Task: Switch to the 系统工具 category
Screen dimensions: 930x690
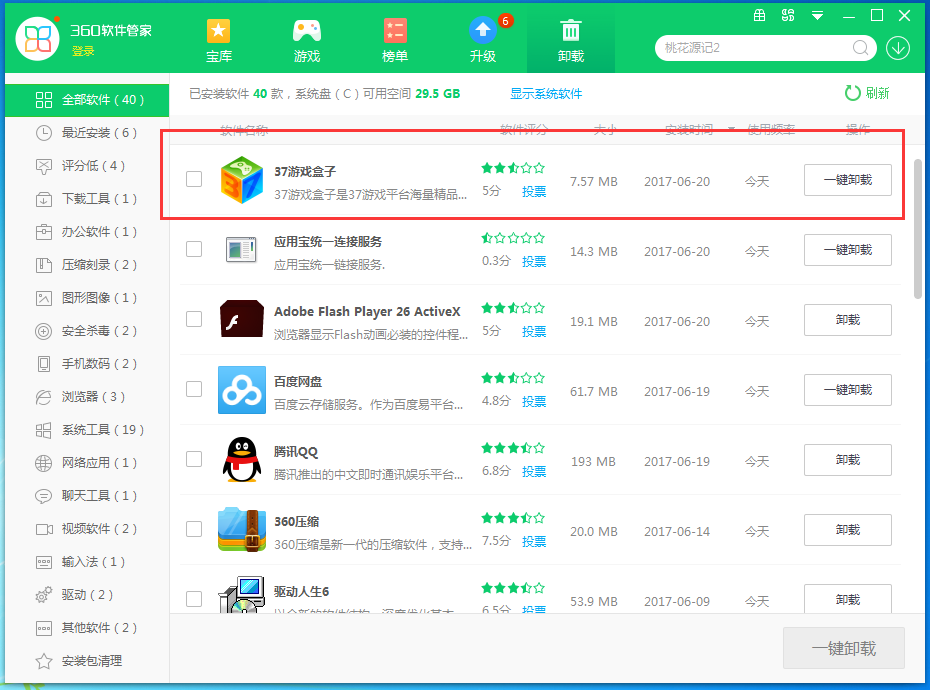Action: (88, 429)
